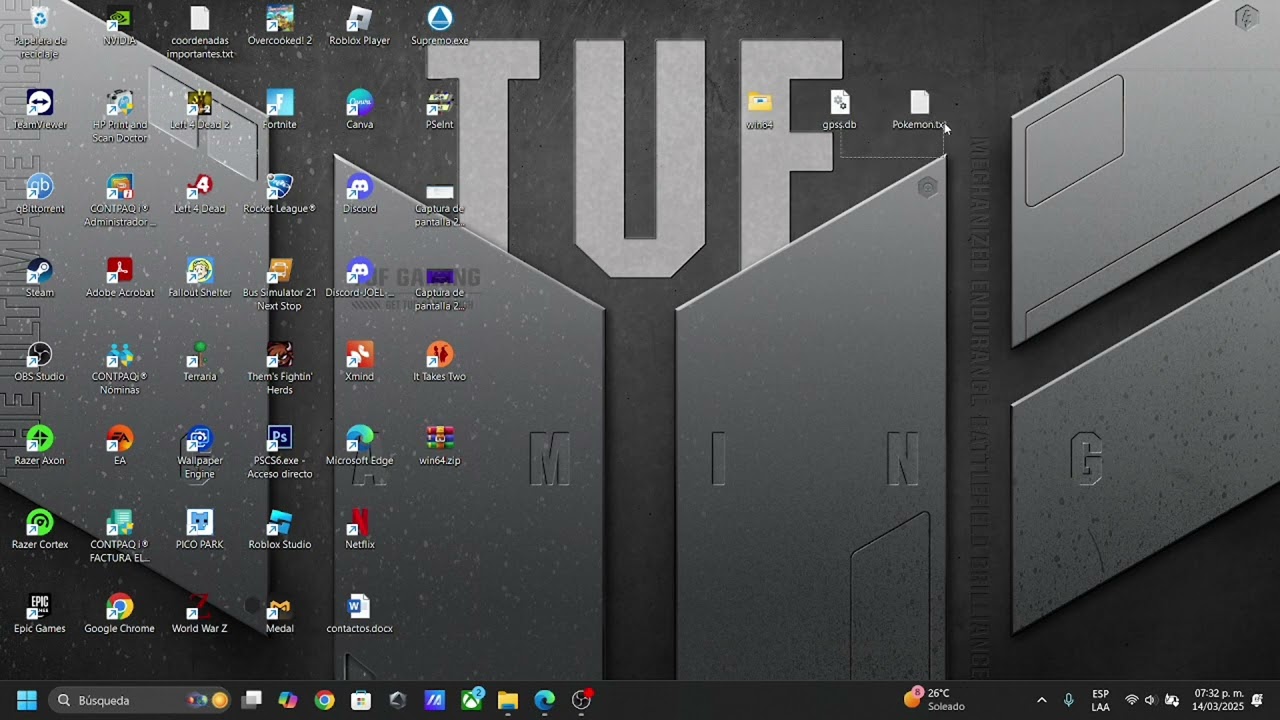The image size is (1280, 720).
Task: Select the gpss.db file
Action: coord(840,110)
